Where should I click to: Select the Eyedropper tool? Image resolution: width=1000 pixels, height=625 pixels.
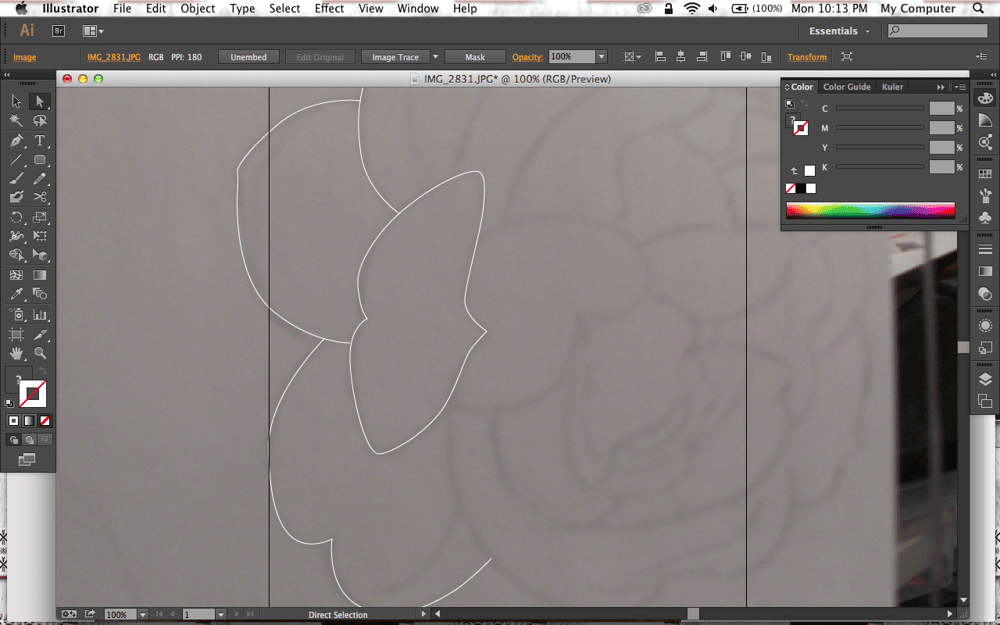(x=16, y=294)
